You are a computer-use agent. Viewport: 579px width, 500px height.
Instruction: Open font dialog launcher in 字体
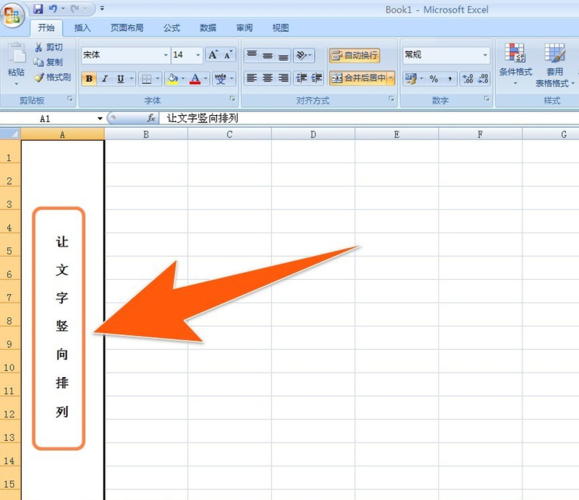click(x=232, y=99)
